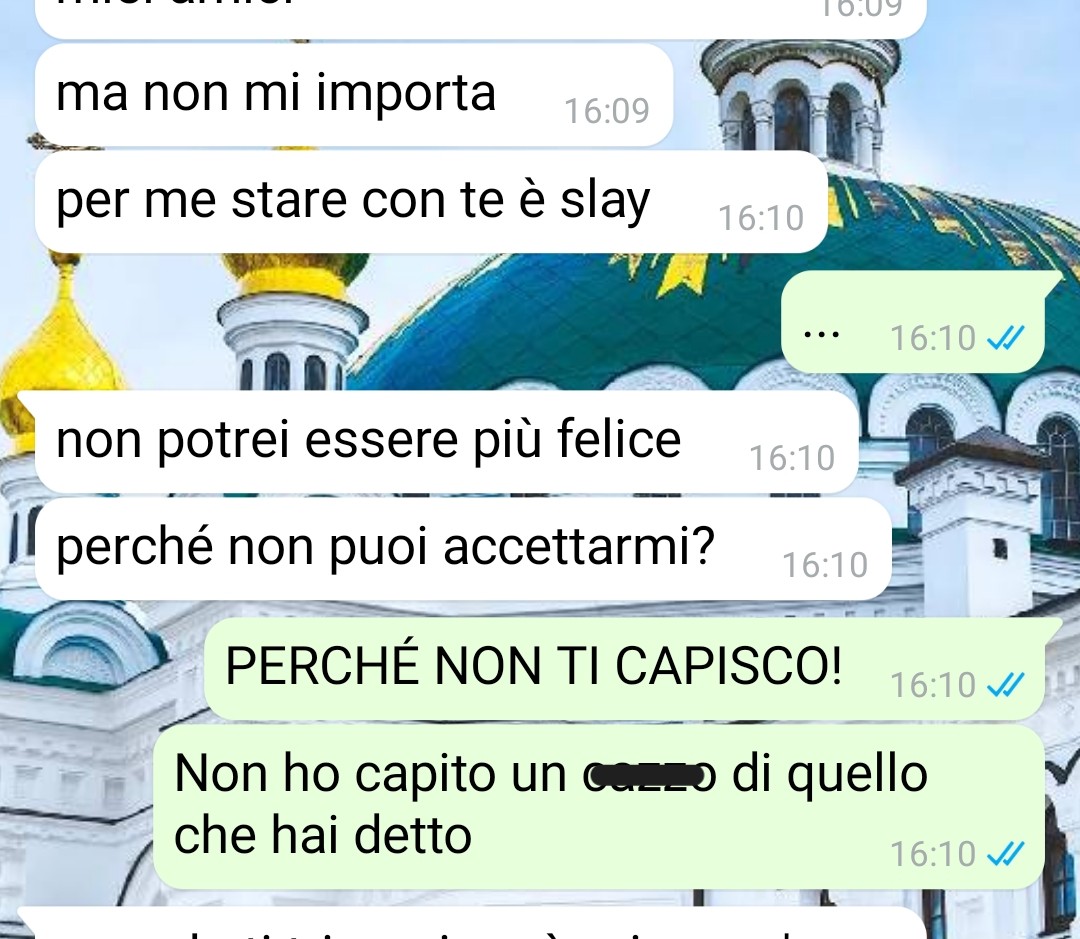Select the 'PERCHÉ NON TI CAPISCO!' sent message
1080x939 pixels.
(x=625, y=669)
